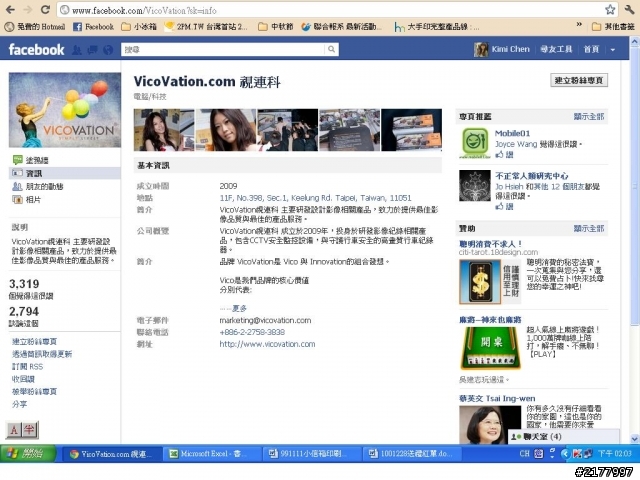
Task: Click the 分享 link in sidebar
Action: (20, 404)
